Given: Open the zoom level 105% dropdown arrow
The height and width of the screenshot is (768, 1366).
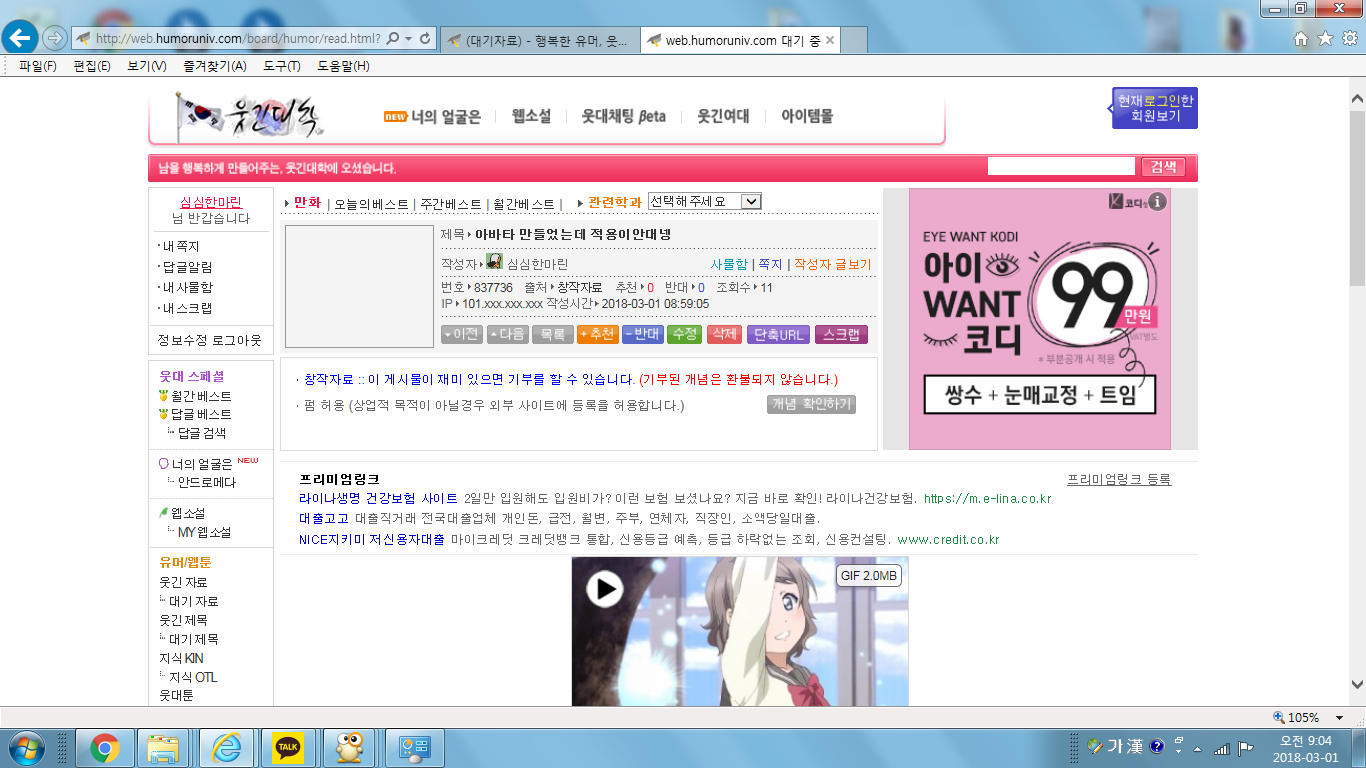Looking at the screenshot, I should [x=1341, y=717].
